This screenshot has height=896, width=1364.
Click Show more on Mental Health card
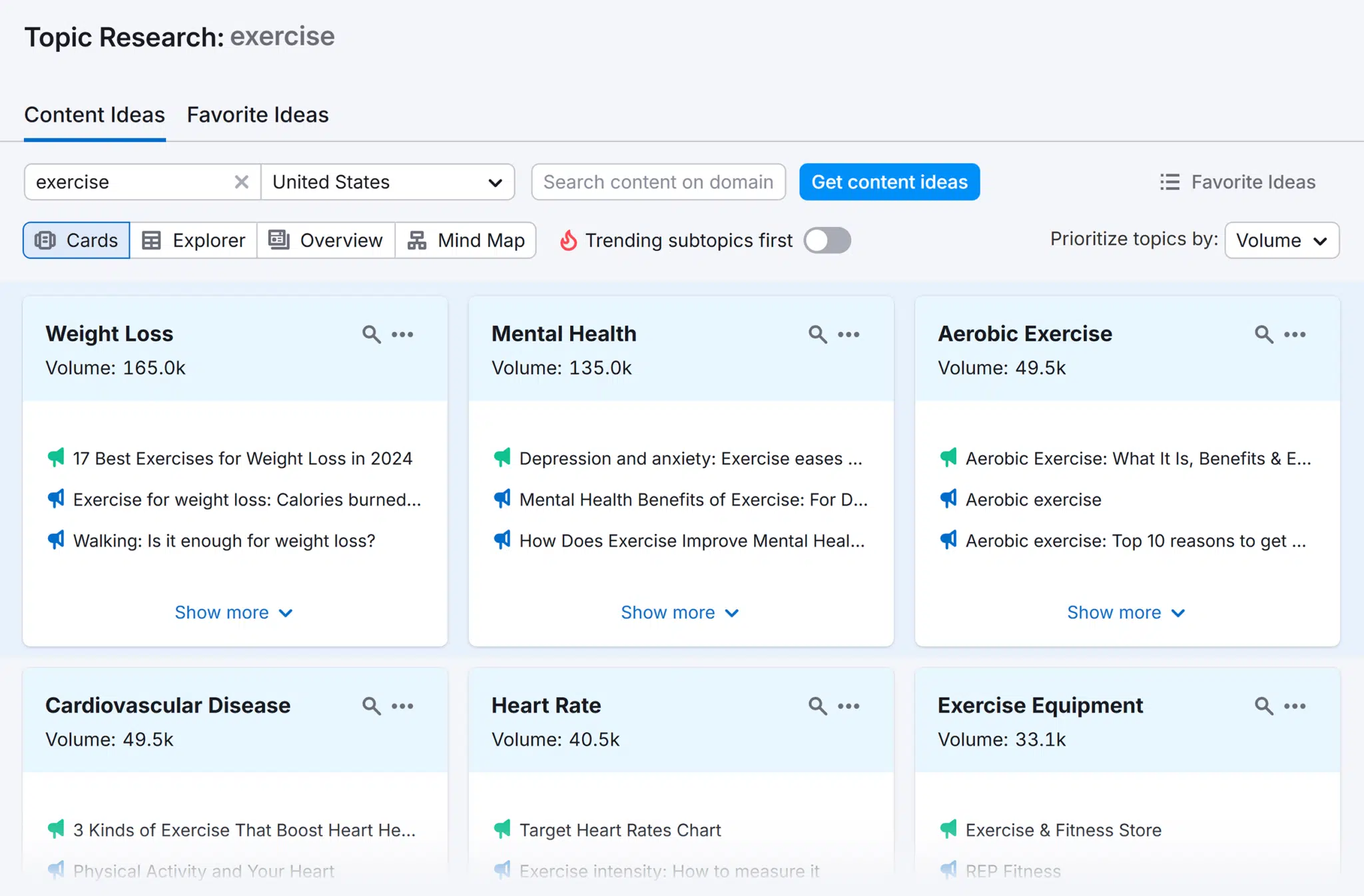[x=681, y=612]
